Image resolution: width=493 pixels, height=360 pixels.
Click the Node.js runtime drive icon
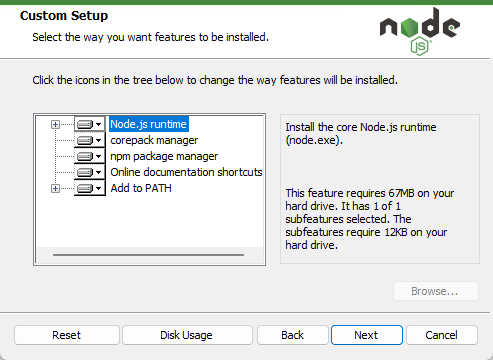(85, 125)
